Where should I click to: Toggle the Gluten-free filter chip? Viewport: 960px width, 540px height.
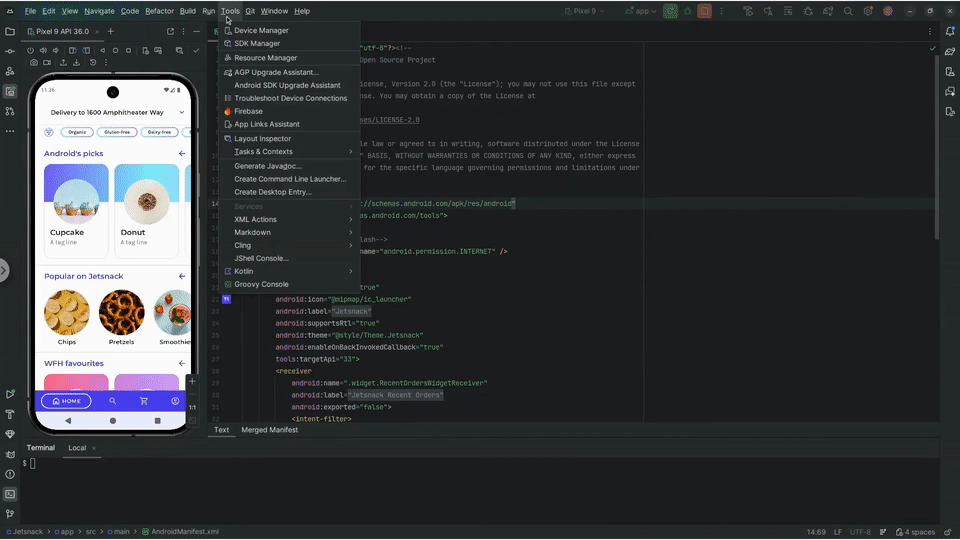[x=119, y=132]
